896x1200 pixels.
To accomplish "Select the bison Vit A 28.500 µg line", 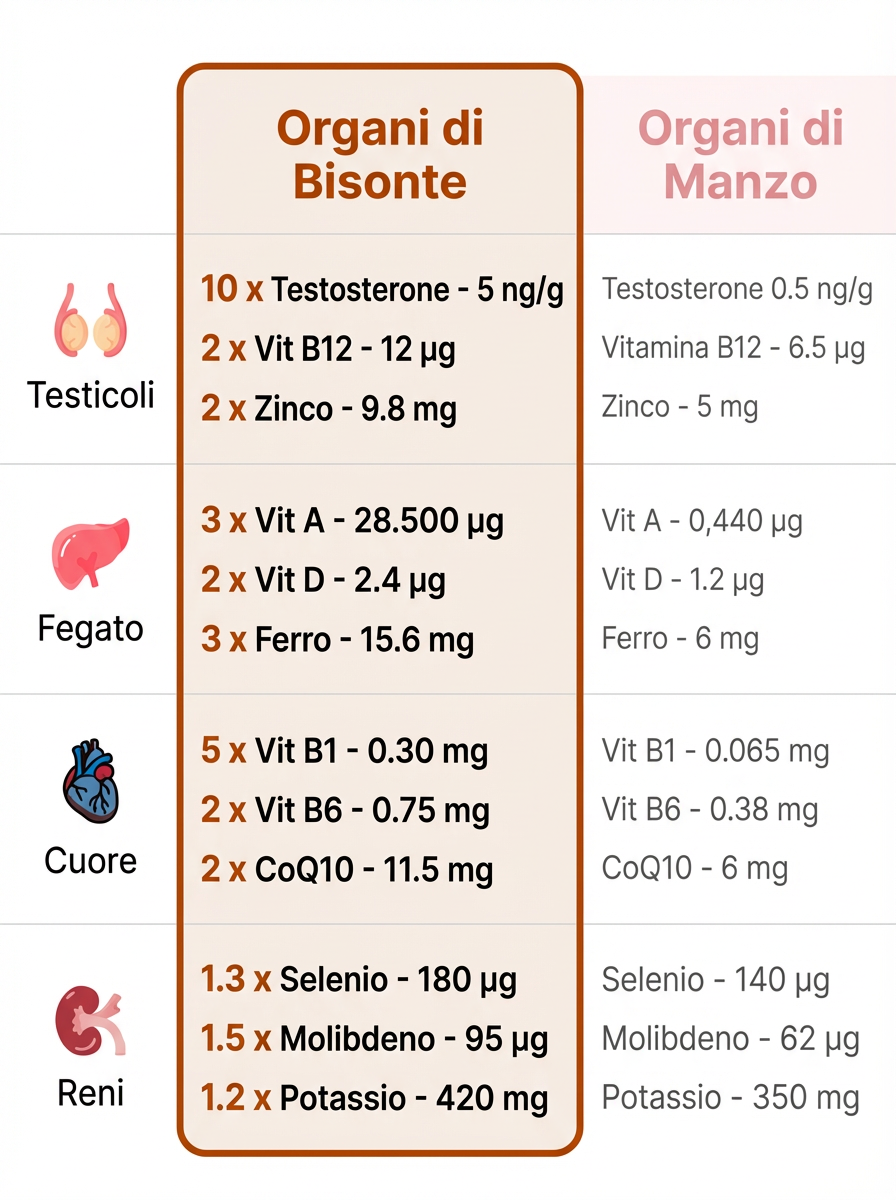I will point(352,521).
